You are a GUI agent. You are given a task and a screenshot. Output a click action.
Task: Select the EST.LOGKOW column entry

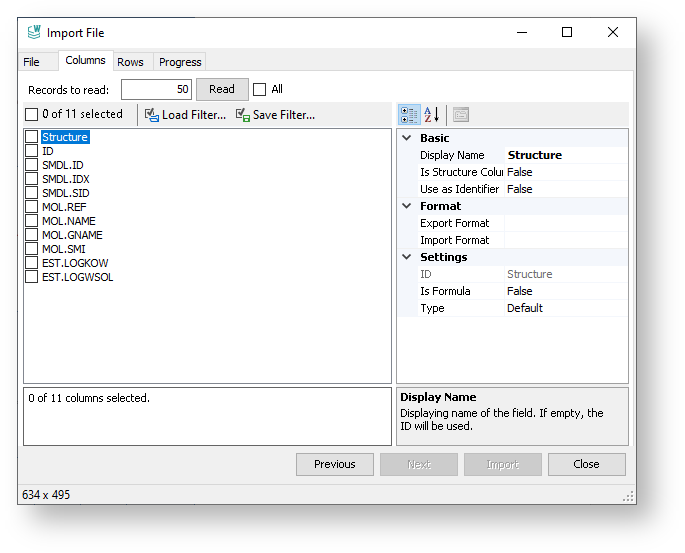[x=75, y=263]
